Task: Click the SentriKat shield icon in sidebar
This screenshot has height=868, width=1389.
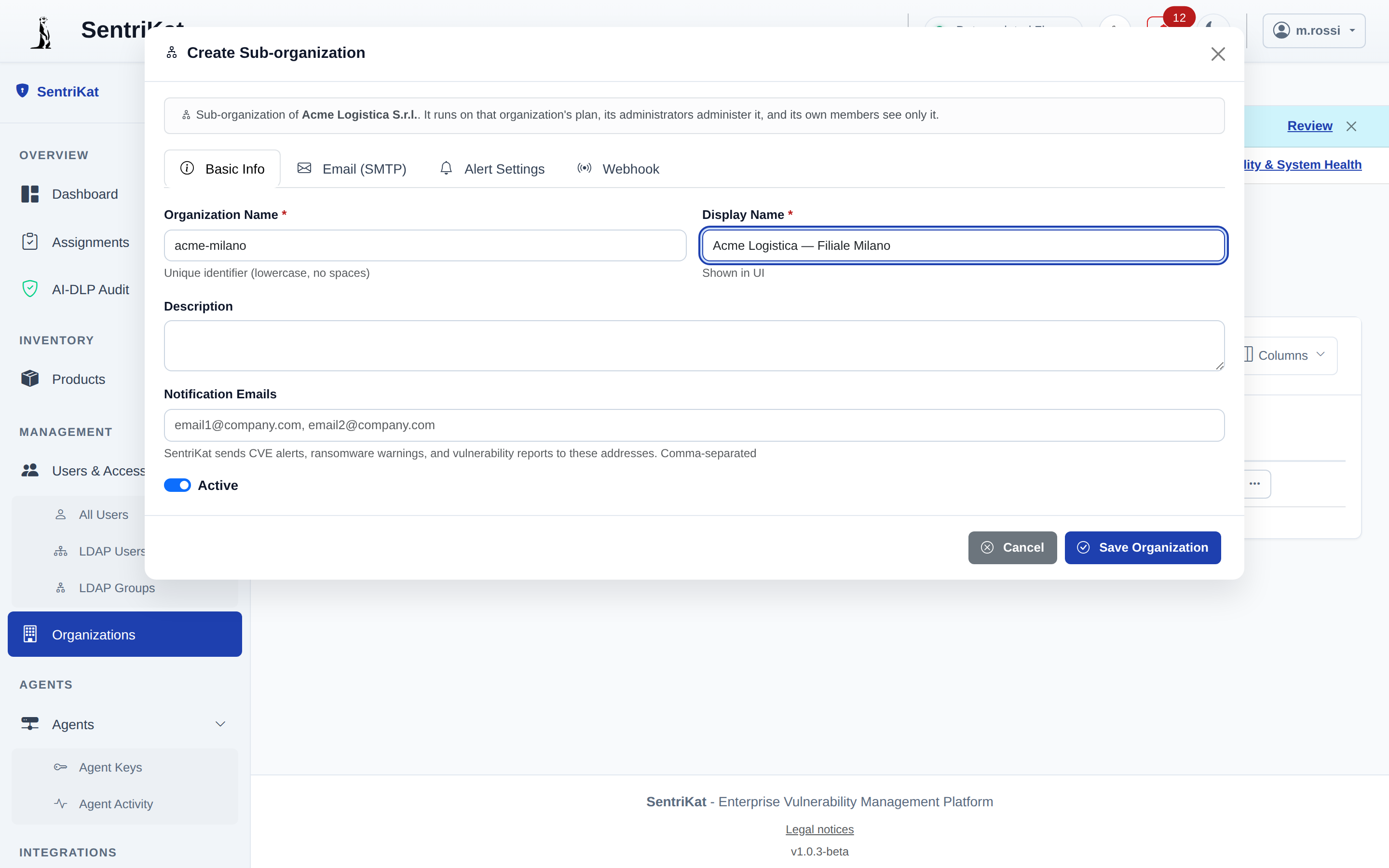Action: pyautogui.click(x=22, y=91)
